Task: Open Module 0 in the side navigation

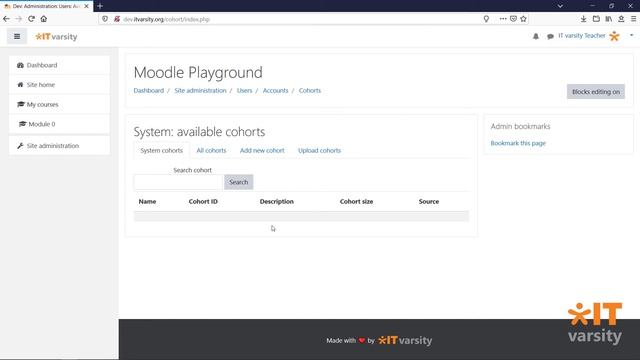Action: [x=59, y=124]
